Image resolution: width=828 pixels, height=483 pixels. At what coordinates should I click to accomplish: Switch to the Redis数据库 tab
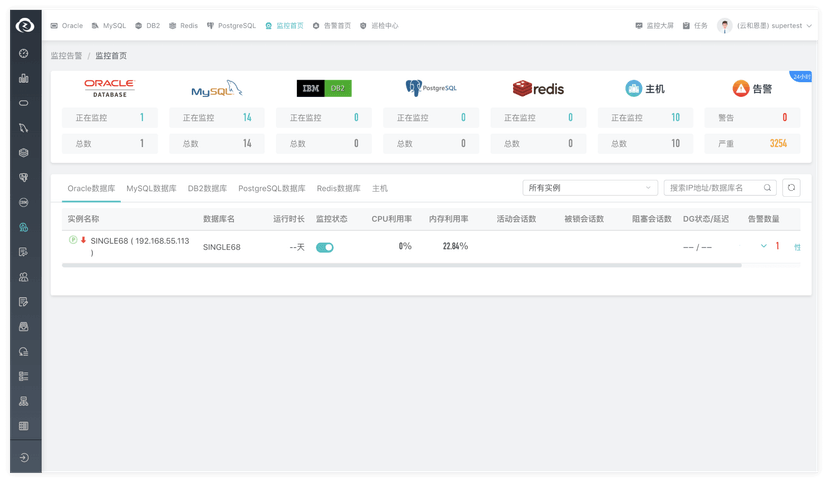pos(338,188)
